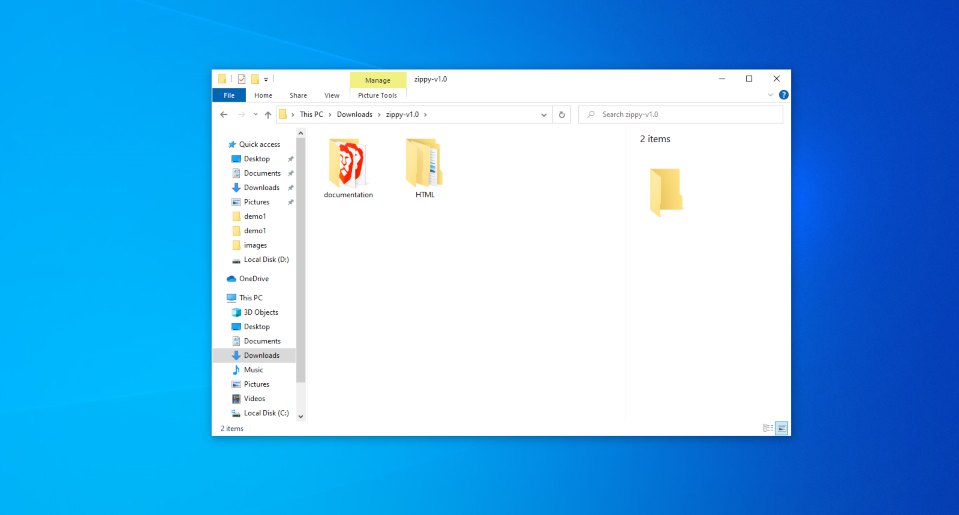
Task: Refresh the folder view
Action: (561, 114)
